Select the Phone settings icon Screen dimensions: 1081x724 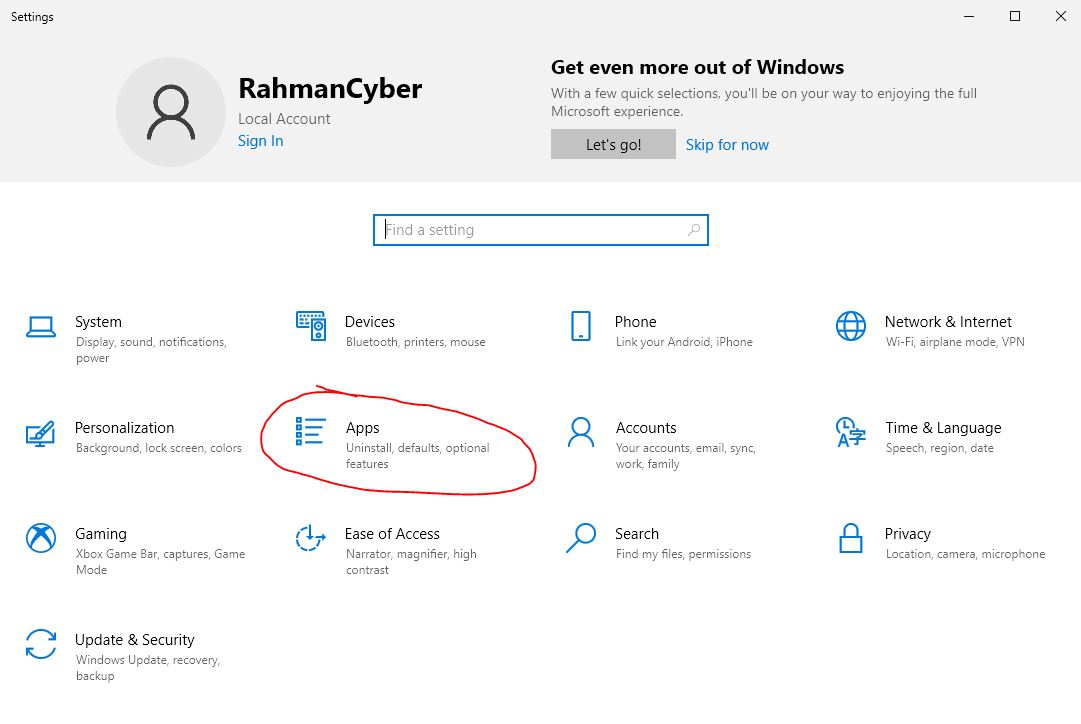coord(580,325)
